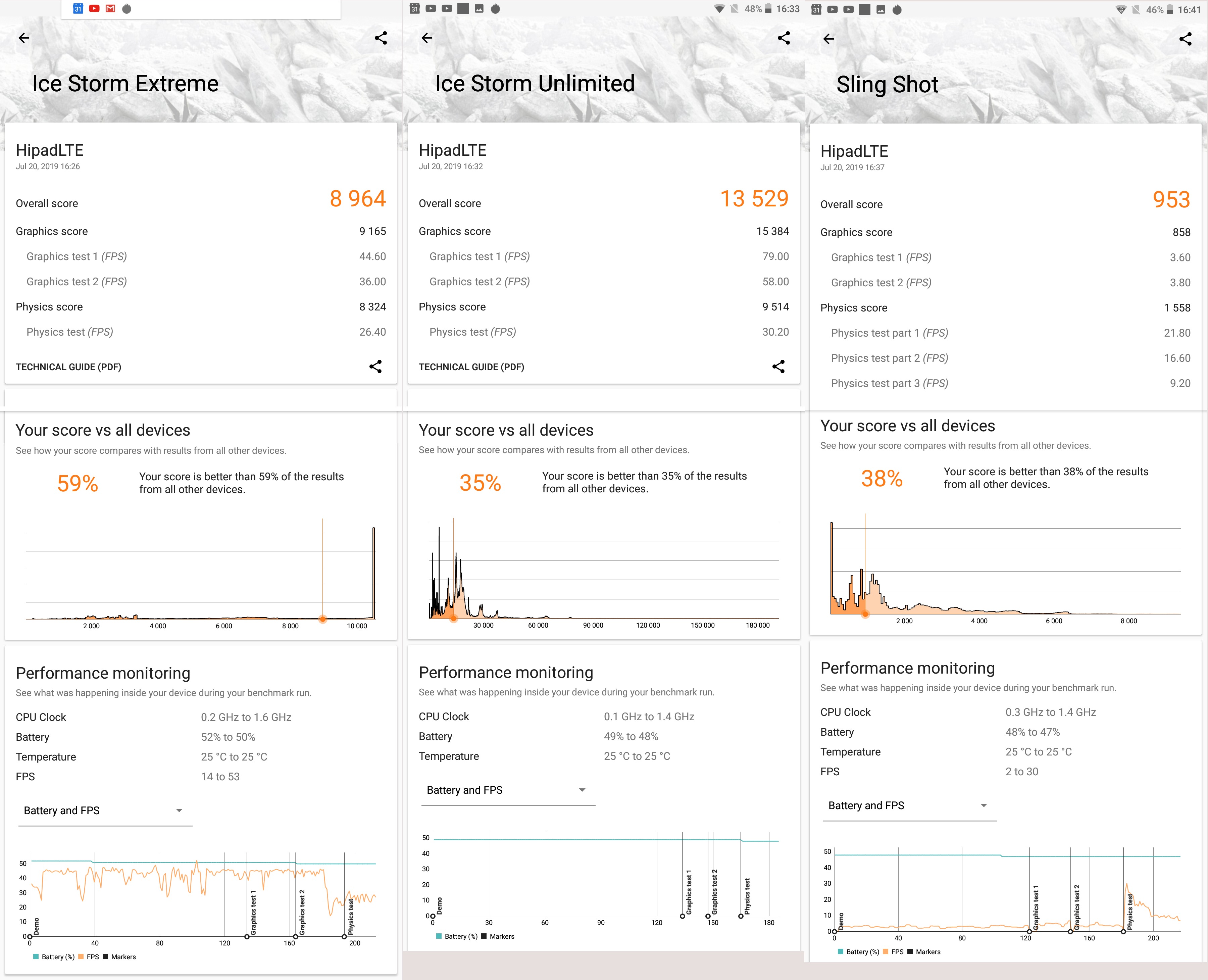The width and height of the screenshot is (1208, 980).
Task: Tap red YouTube notification icon in left status bar
Action: 94,8
